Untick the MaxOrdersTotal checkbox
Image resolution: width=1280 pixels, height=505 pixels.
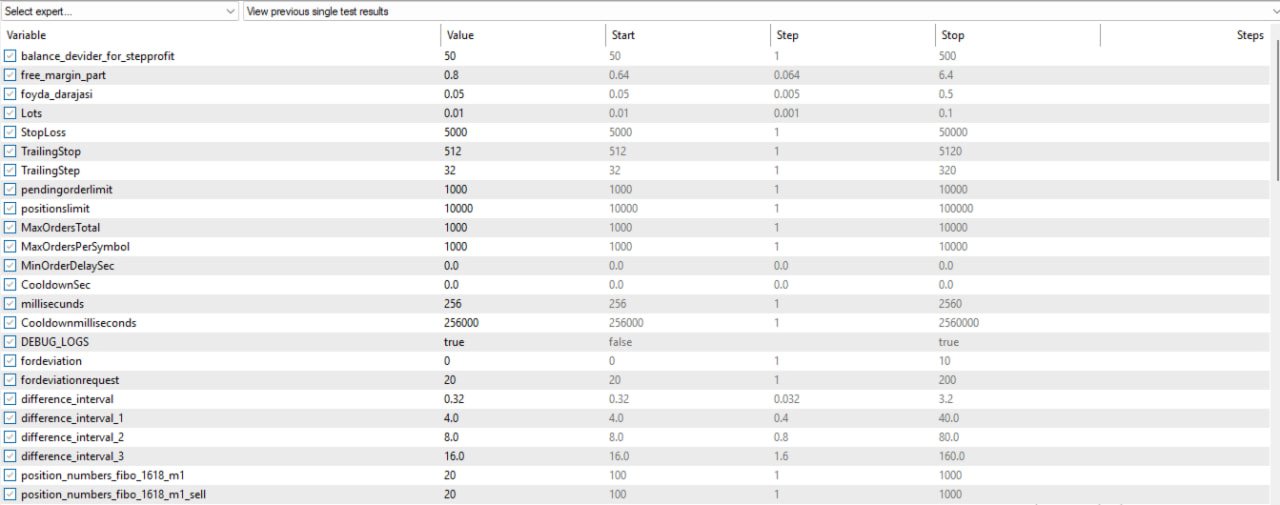[11, 227]
